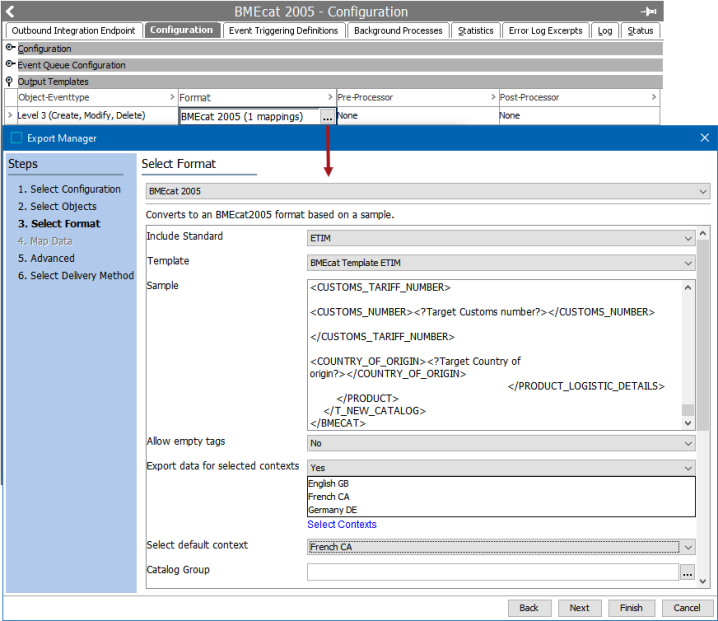Expand the Configuration section
The width and height of the screenshot is (718, 621).
(10, 48)
